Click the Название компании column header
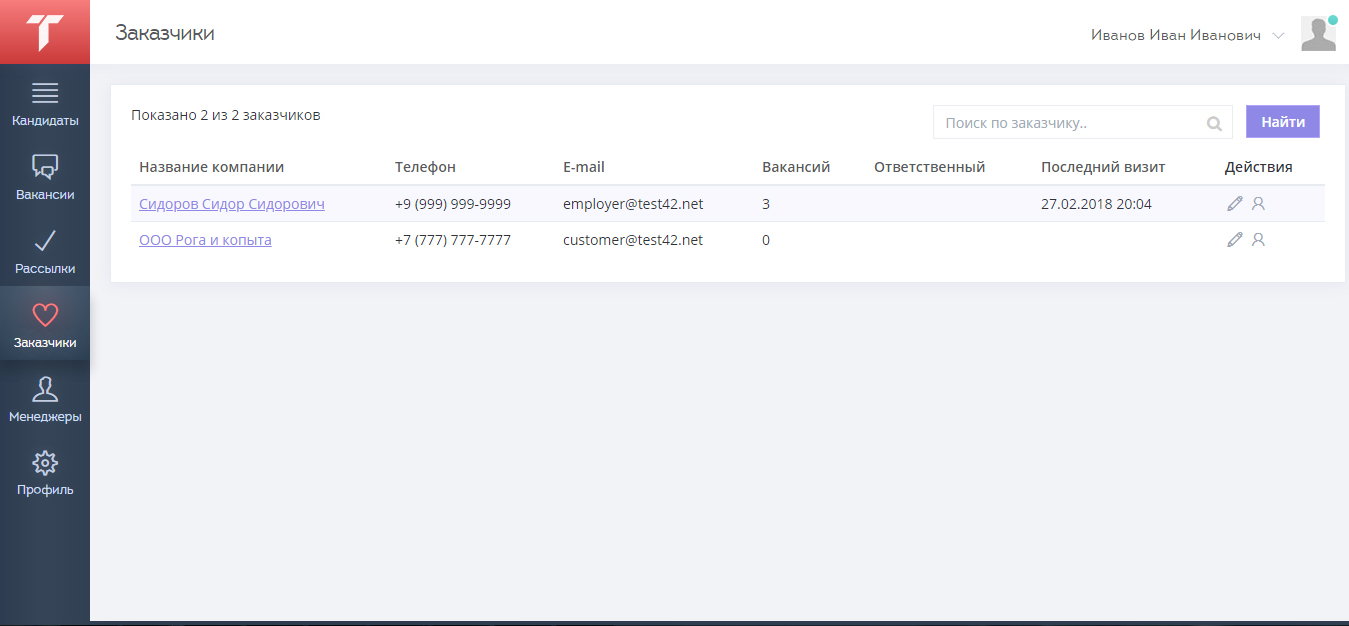This screenshot has width=1349, height=626. coord(211,167)
